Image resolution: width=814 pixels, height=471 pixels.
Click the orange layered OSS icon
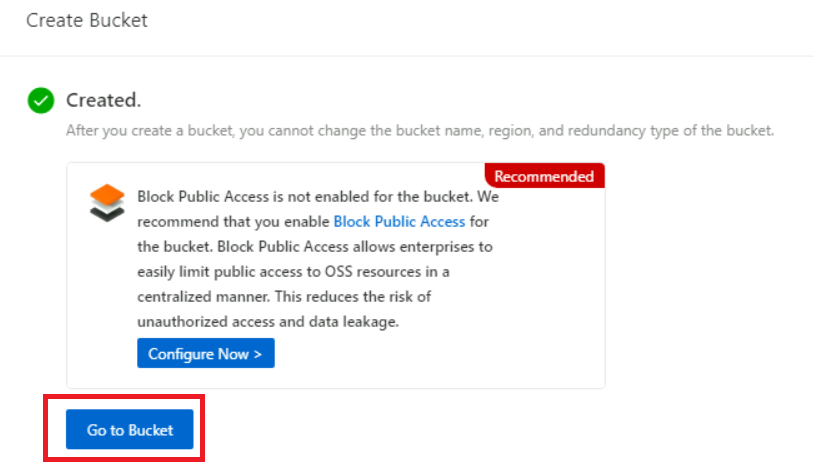(x=107, y=201)
